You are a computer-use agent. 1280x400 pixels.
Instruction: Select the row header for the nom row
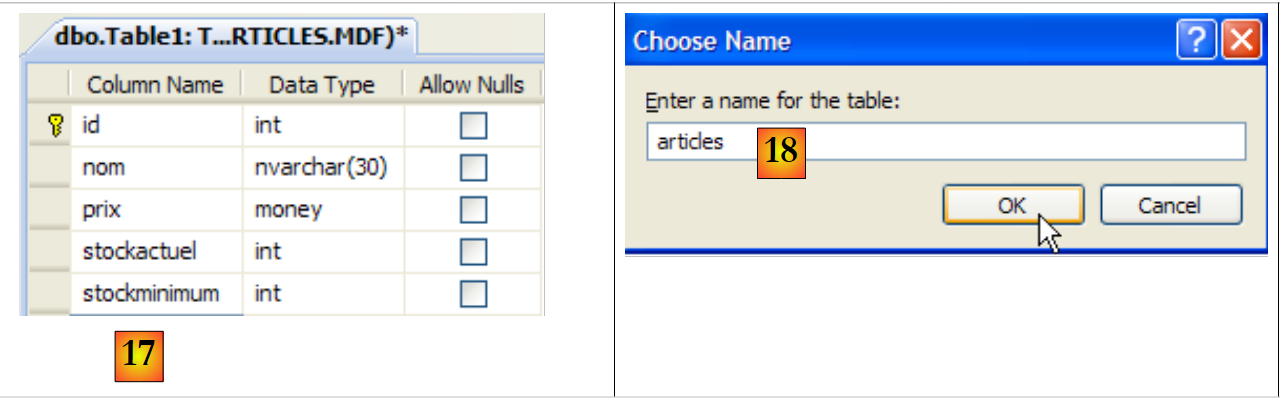pyautogui.click(x=48, y=168)
